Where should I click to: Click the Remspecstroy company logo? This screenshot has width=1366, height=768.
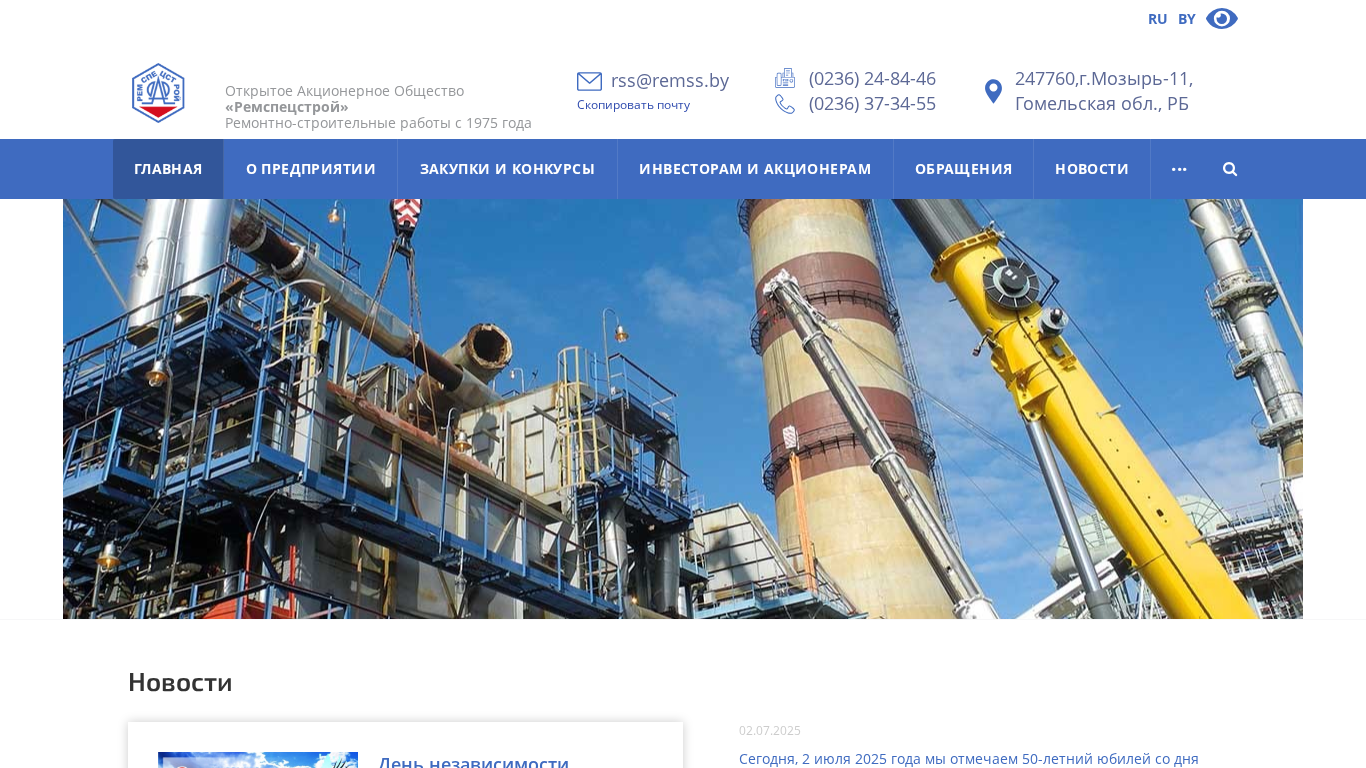(x=158, y=93)
